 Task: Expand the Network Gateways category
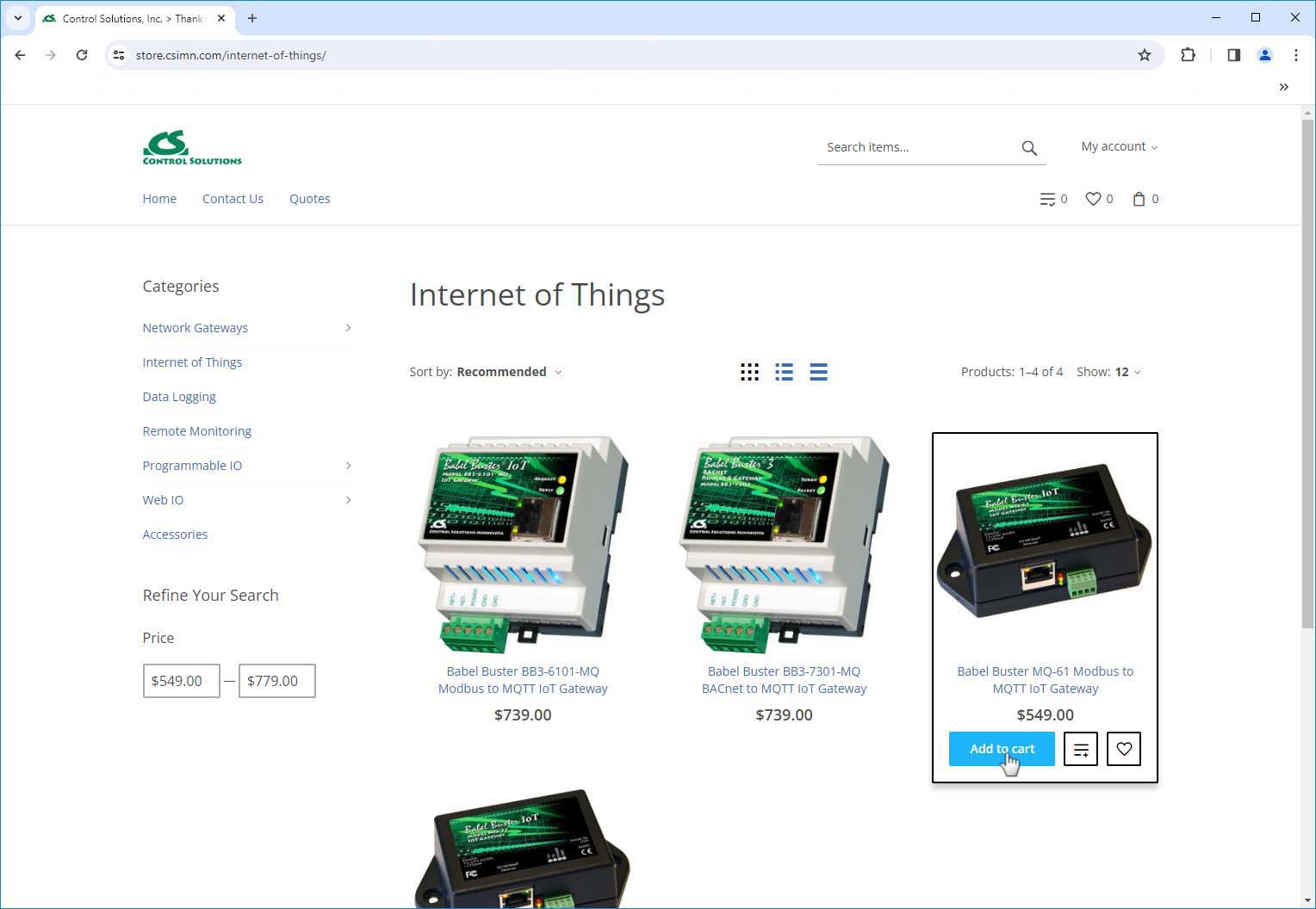[x=348, y=328]
